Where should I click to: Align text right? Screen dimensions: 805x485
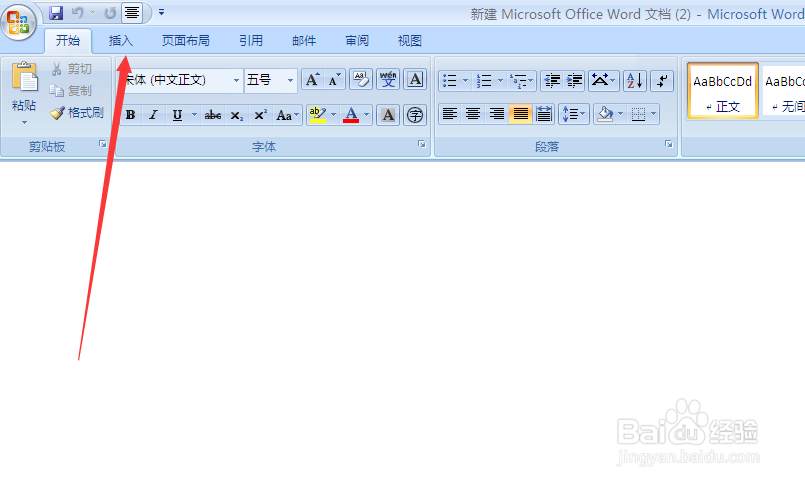[496, 114]
